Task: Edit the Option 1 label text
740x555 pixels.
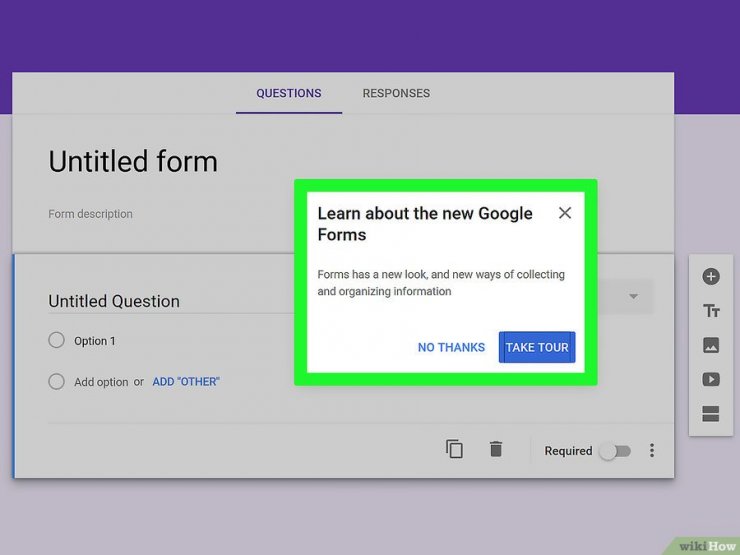Action: [x=94, y=341]
